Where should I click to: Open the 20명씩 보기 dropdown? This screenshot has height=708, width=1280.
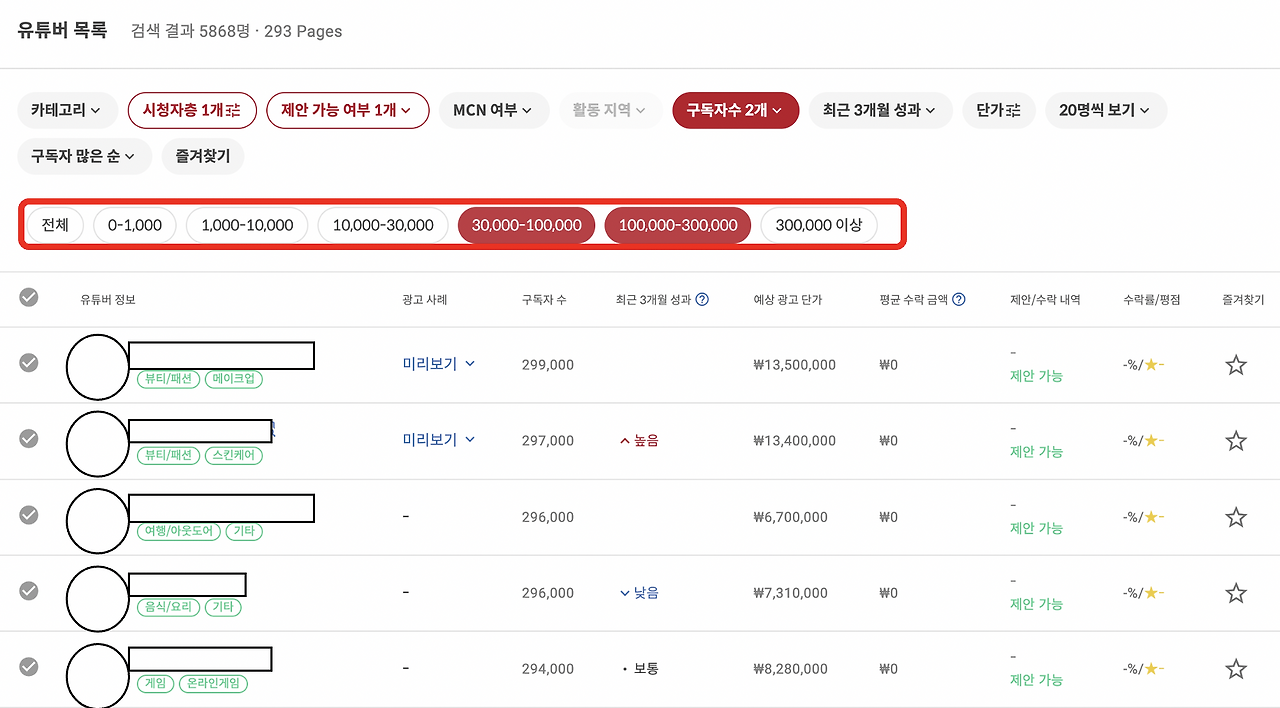(x=1105, y=110)
